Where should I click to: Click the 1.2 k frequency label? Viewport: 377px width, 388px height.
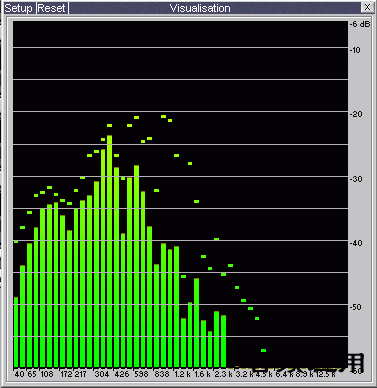click(183, 374)
